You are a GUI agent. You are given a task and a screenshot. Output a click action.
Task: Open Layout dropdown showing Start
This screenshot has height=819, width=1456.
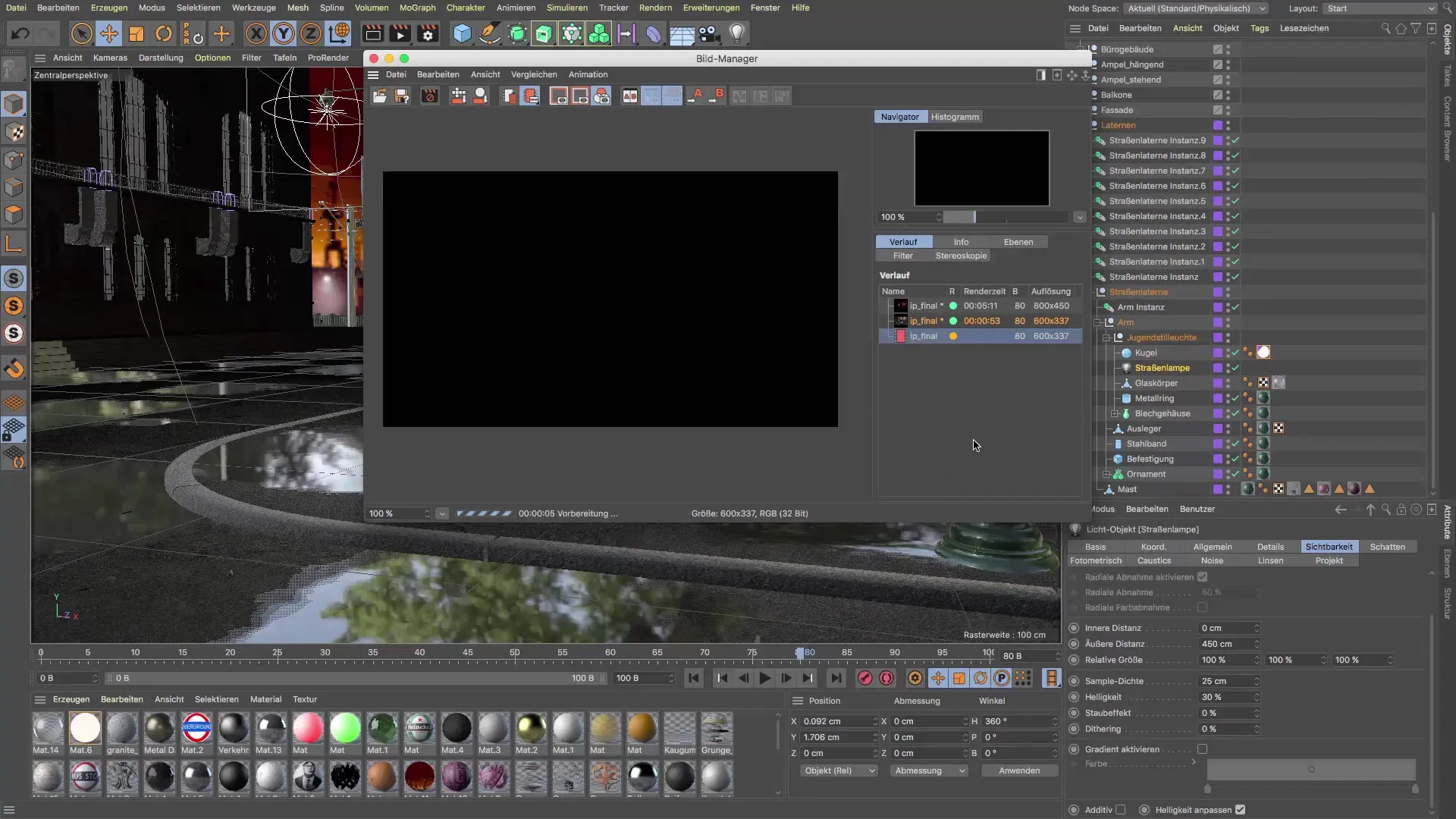pyautogui.click(x=1379, y=8)
